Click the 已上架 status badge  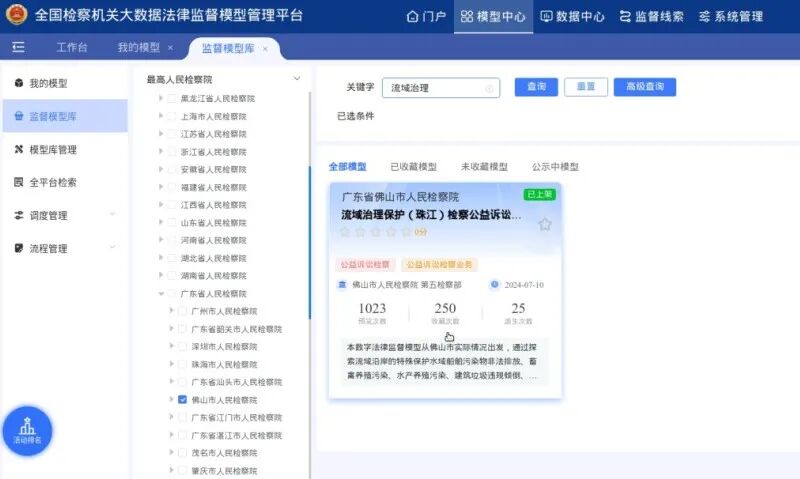pyautogui.click(x=539, y=194)
